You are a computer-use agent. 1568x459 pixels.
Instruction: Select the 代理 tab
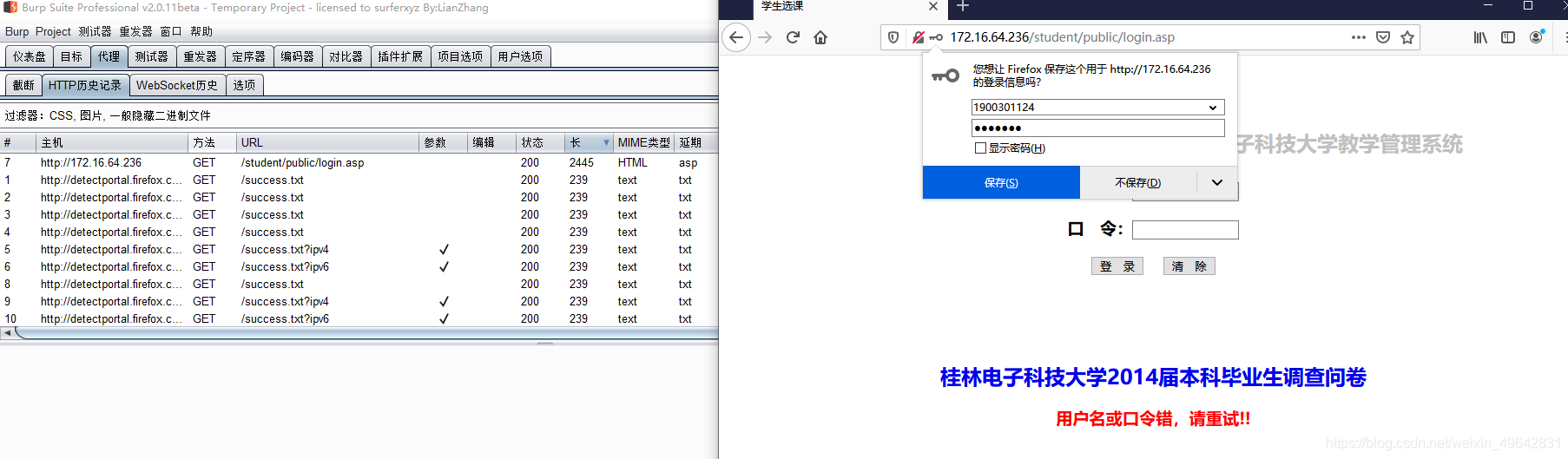pyautogui.click(x=109, y=56)
